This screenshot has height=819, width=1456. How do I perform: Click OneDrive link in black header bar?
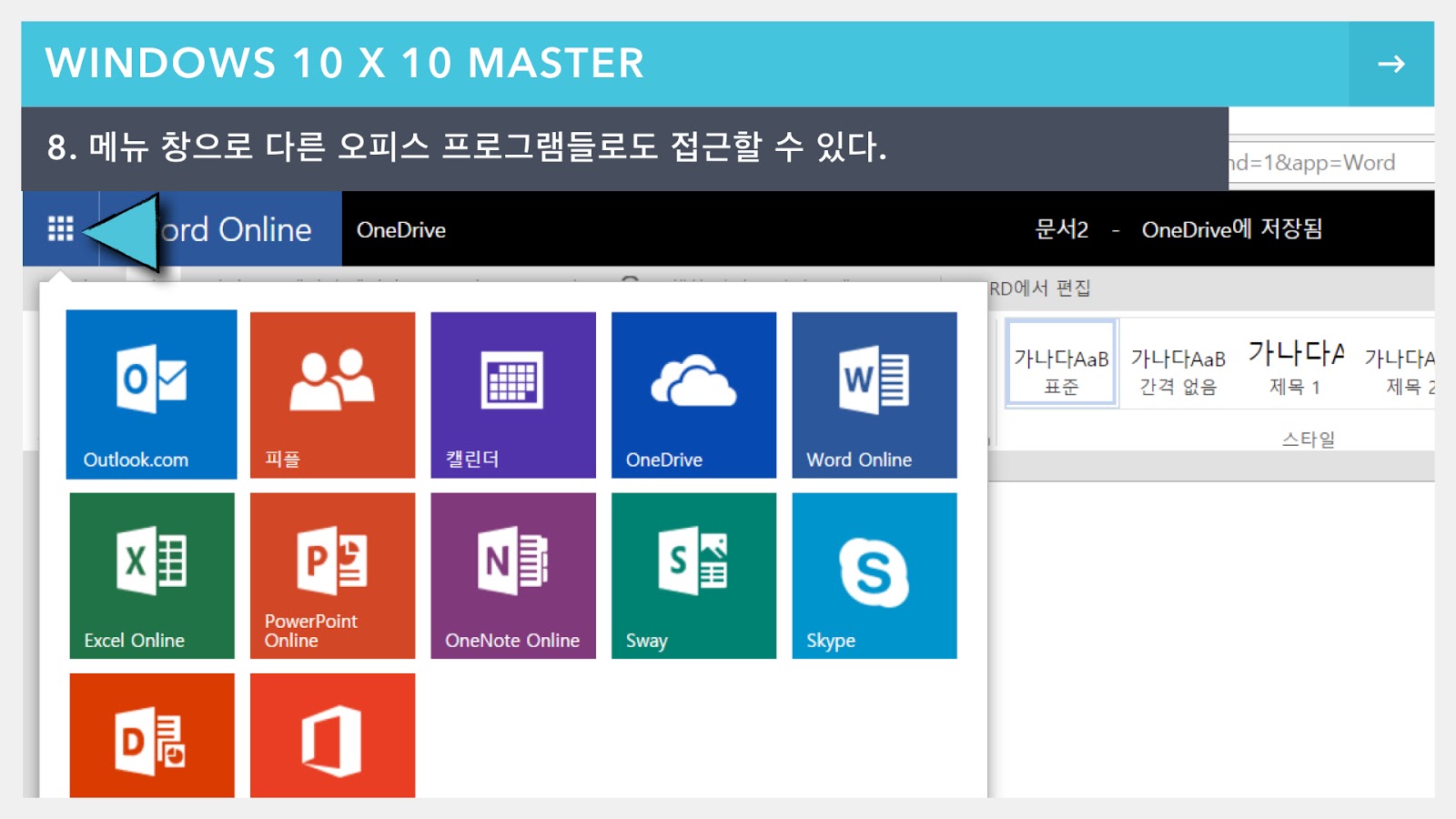pyautogui.click(x=401, y=230)
